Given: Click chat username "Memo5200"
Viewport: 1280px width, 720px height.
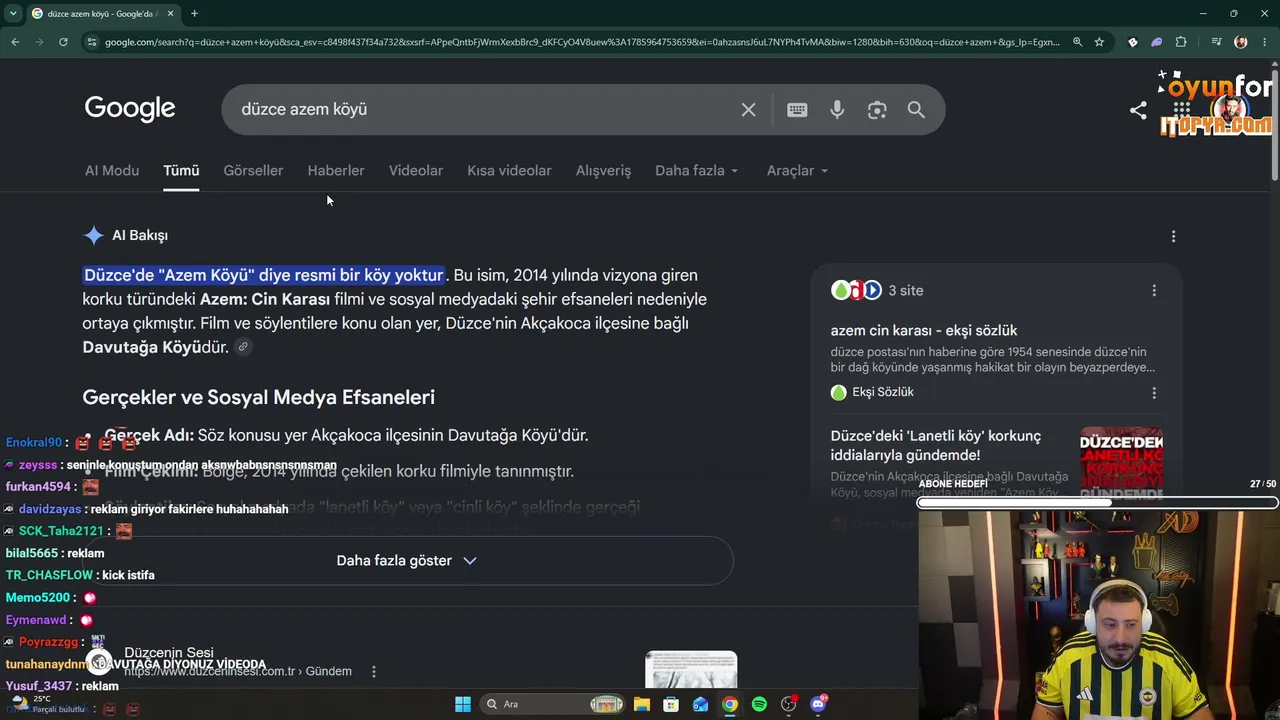Looking at the screenshot, I should point(38,597).
